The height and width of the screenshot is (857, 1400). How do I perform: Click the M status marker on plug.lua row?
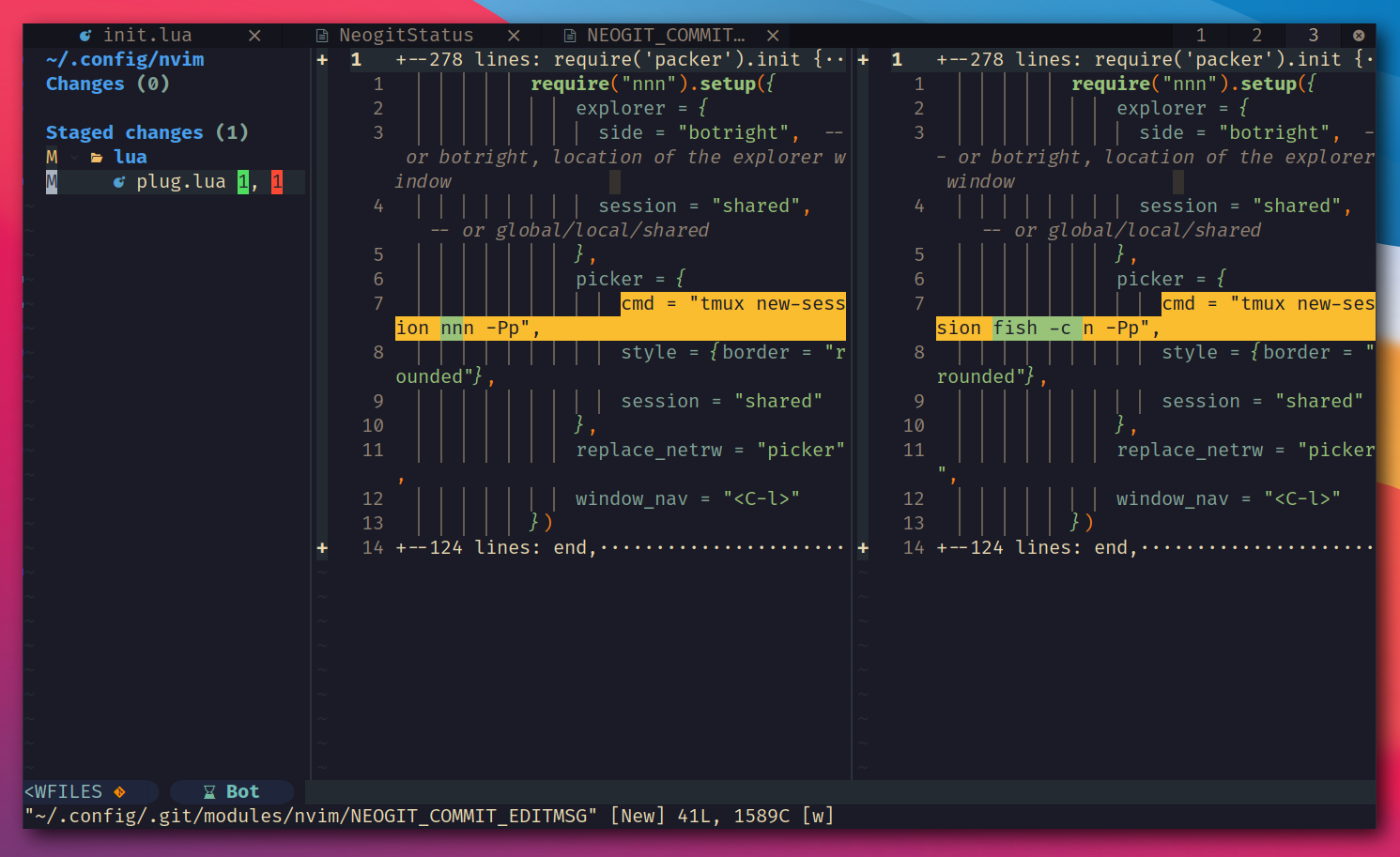coord(52,182)
